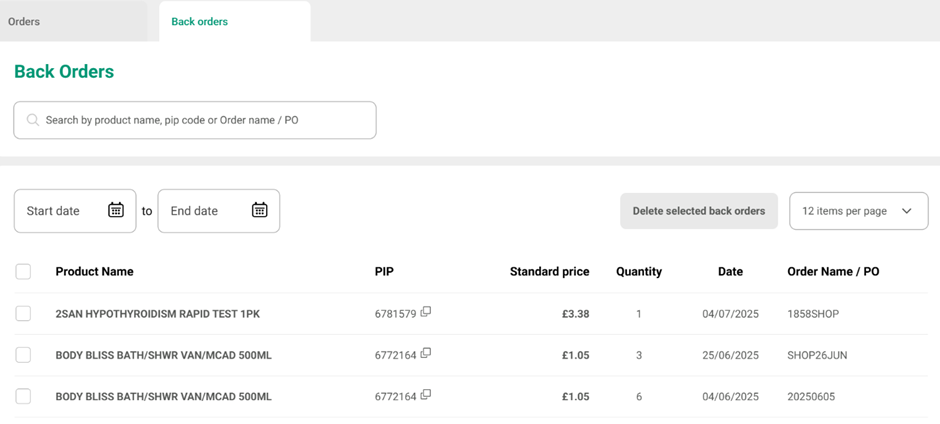
Task: Tick the select-all checkbox in table header
Action: [x=23, y=271]
